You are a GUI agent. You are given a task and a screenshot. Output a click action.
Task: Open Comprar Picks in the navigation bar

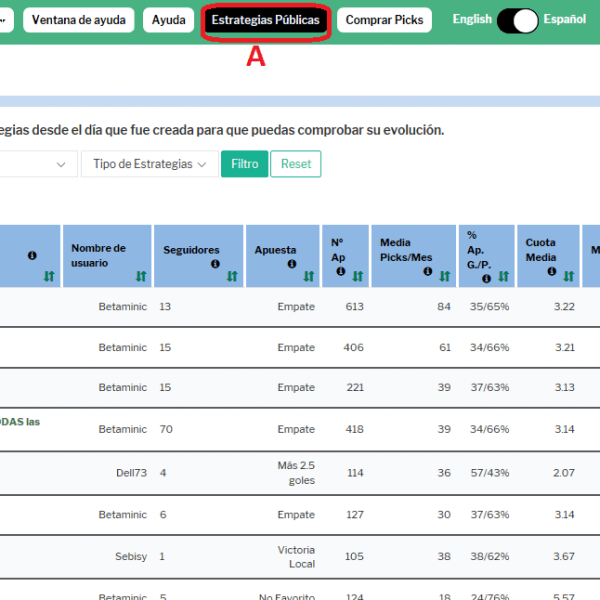pos(384,20)
